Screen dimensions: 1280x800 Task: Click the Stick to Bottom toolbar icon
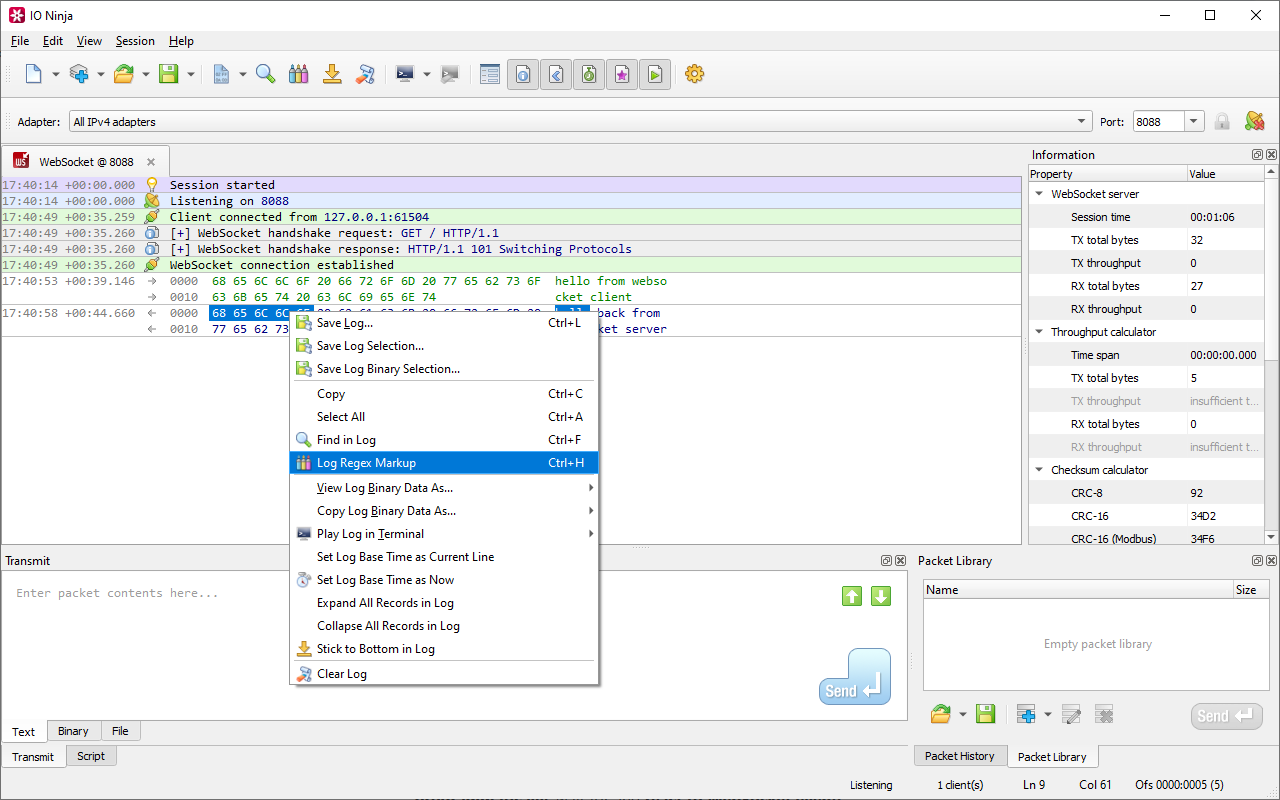point(332,74)
